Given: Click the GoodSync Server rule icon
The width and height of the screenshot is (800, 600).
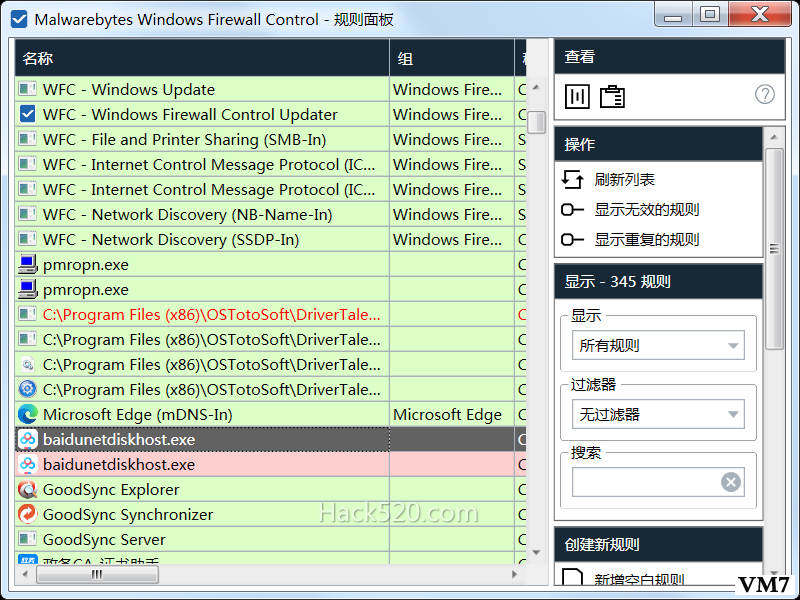Looking at the screenshot, I should click(28, 539).
